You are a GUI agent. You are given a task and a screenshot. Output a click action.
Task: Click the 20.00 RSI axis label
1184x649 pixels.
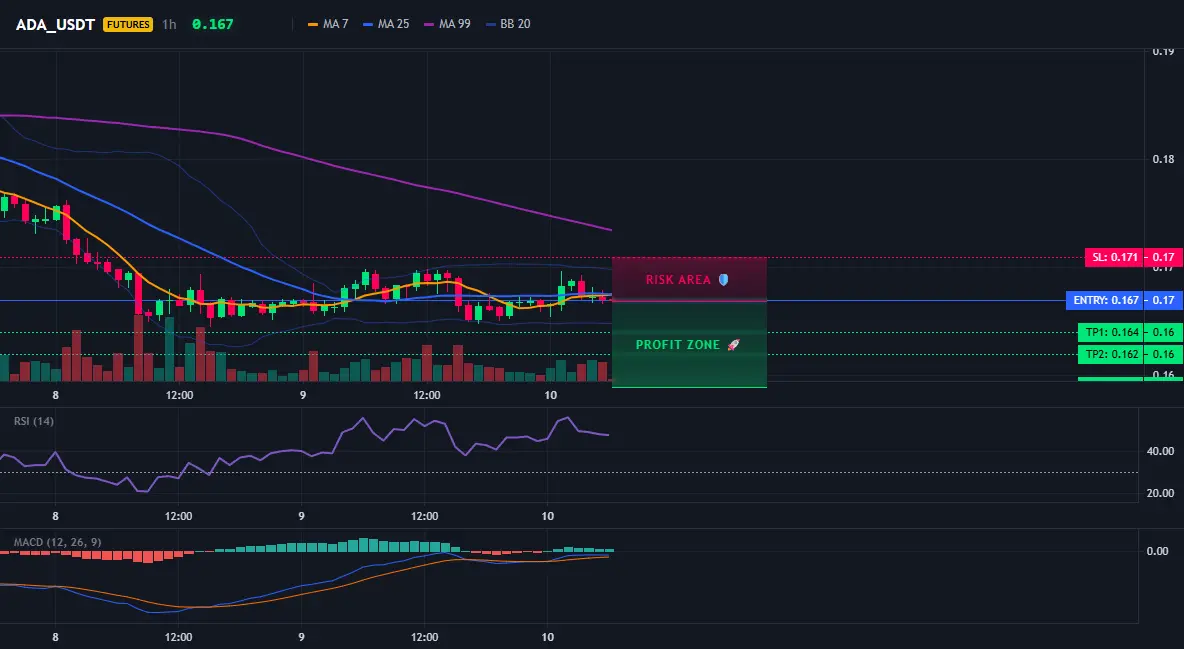tap(1161, 493)
